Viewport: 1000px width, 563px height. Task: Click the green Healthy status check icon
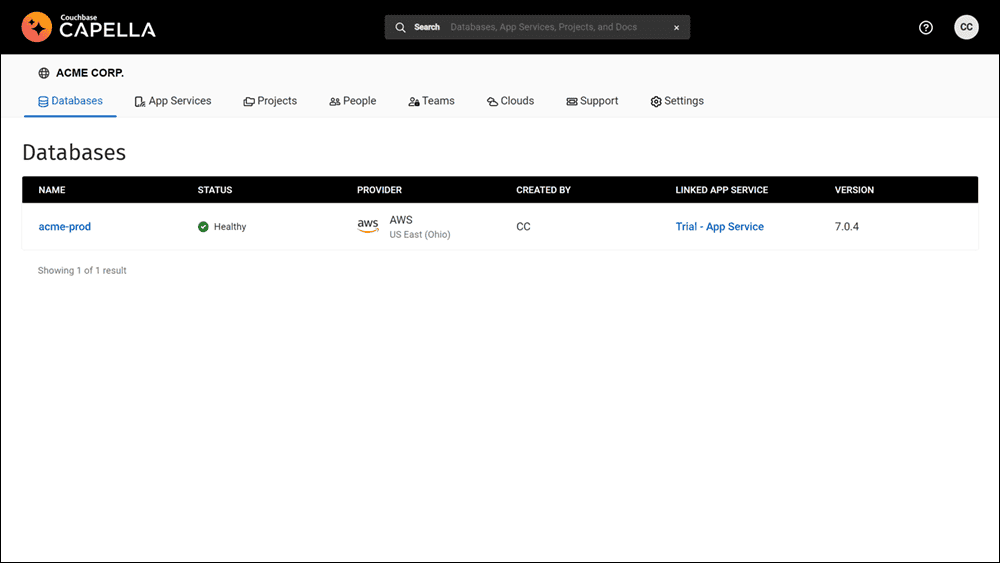203,226
